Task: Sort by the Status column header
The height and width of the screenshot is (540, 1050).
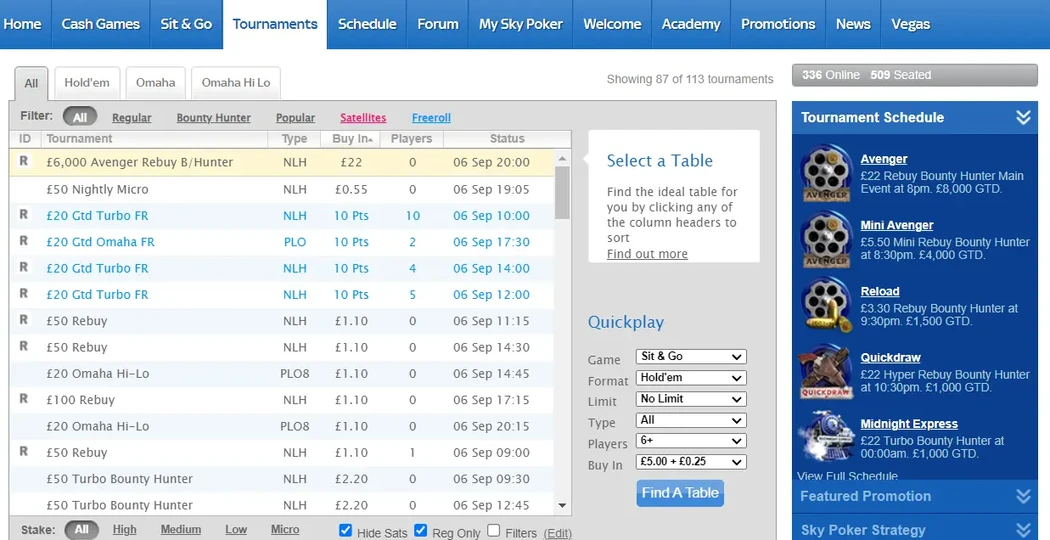Action: pos(507,139)
